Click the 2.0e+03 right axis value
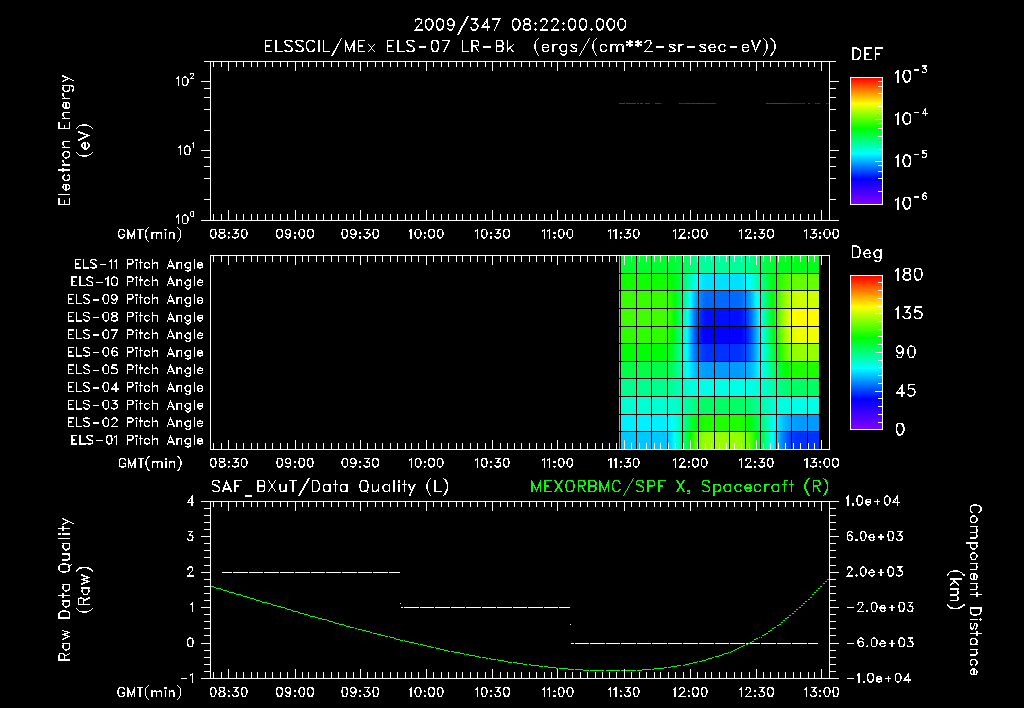 [x=874, y=572]
